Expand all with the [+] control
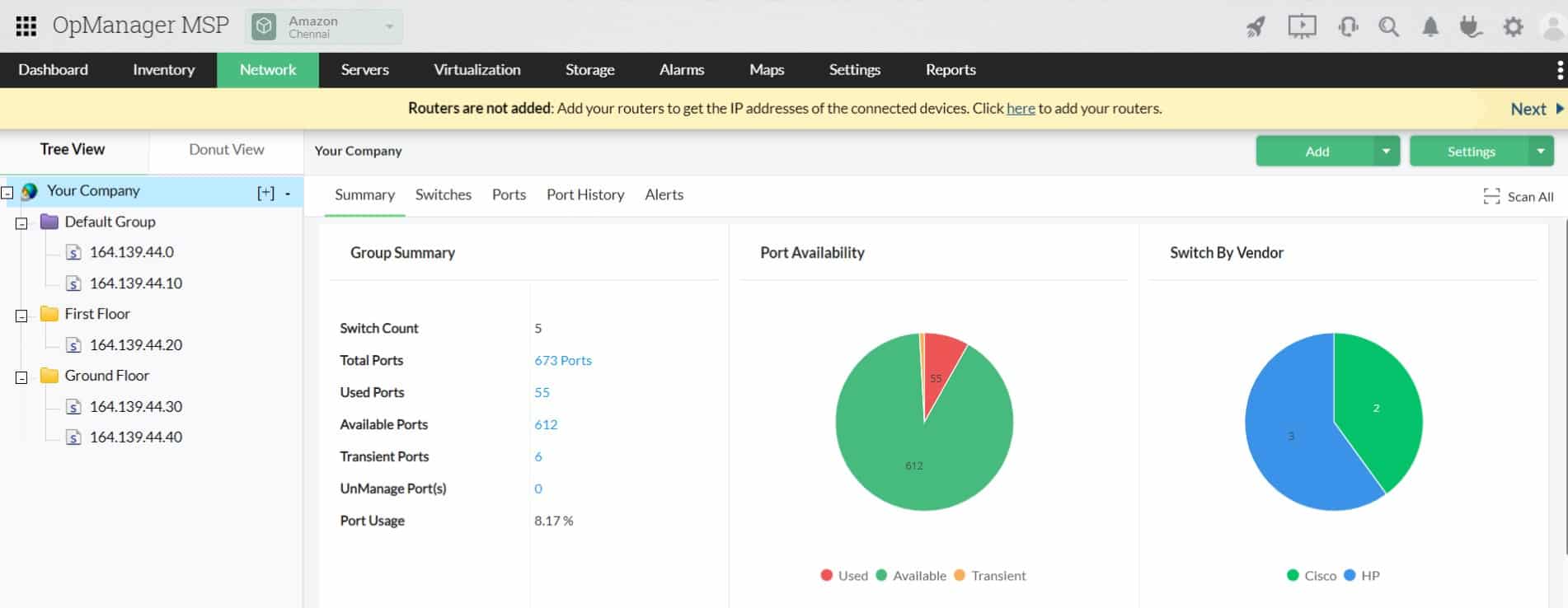 coord(265,193)
